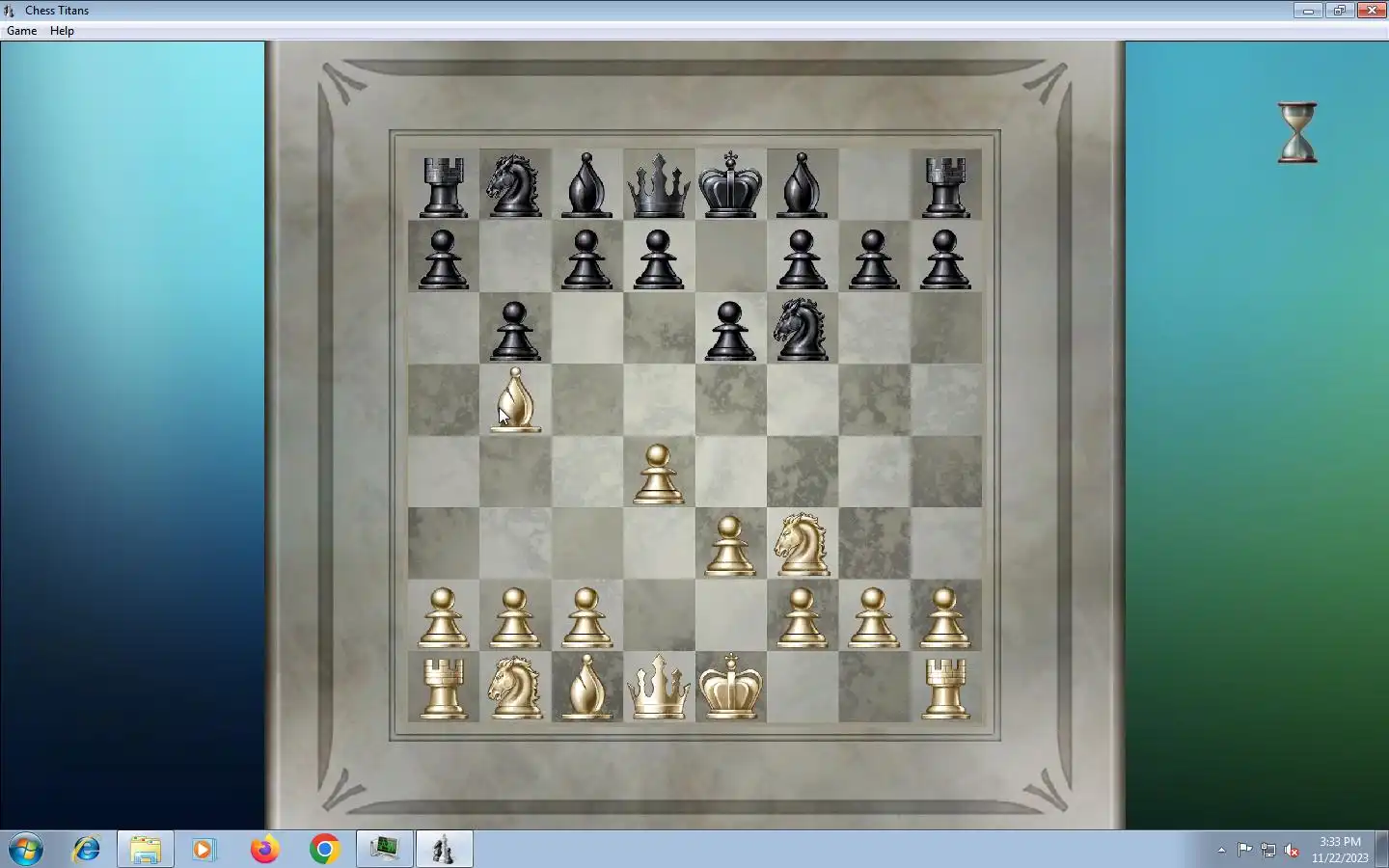
Task: Launch Internet Explorer from the taskbar
Action: [87, 850]
